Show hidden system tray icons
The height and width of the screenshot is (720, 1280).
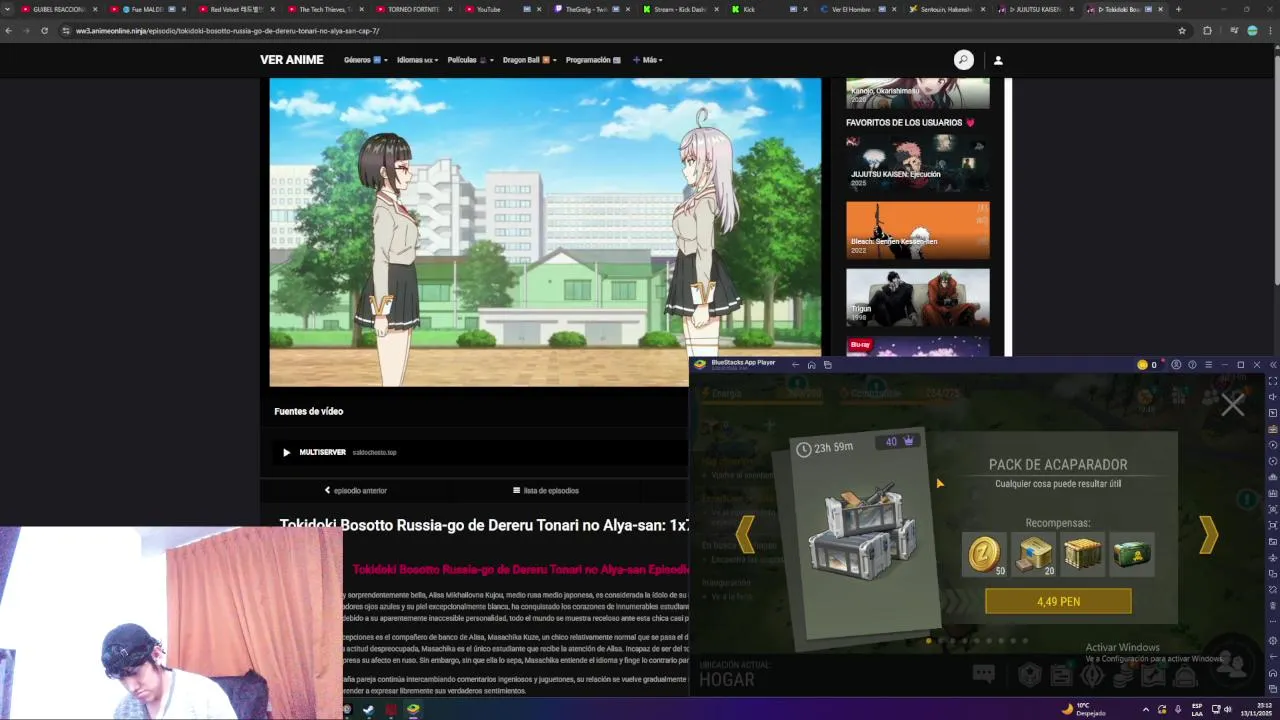(x=1145, y=710)
